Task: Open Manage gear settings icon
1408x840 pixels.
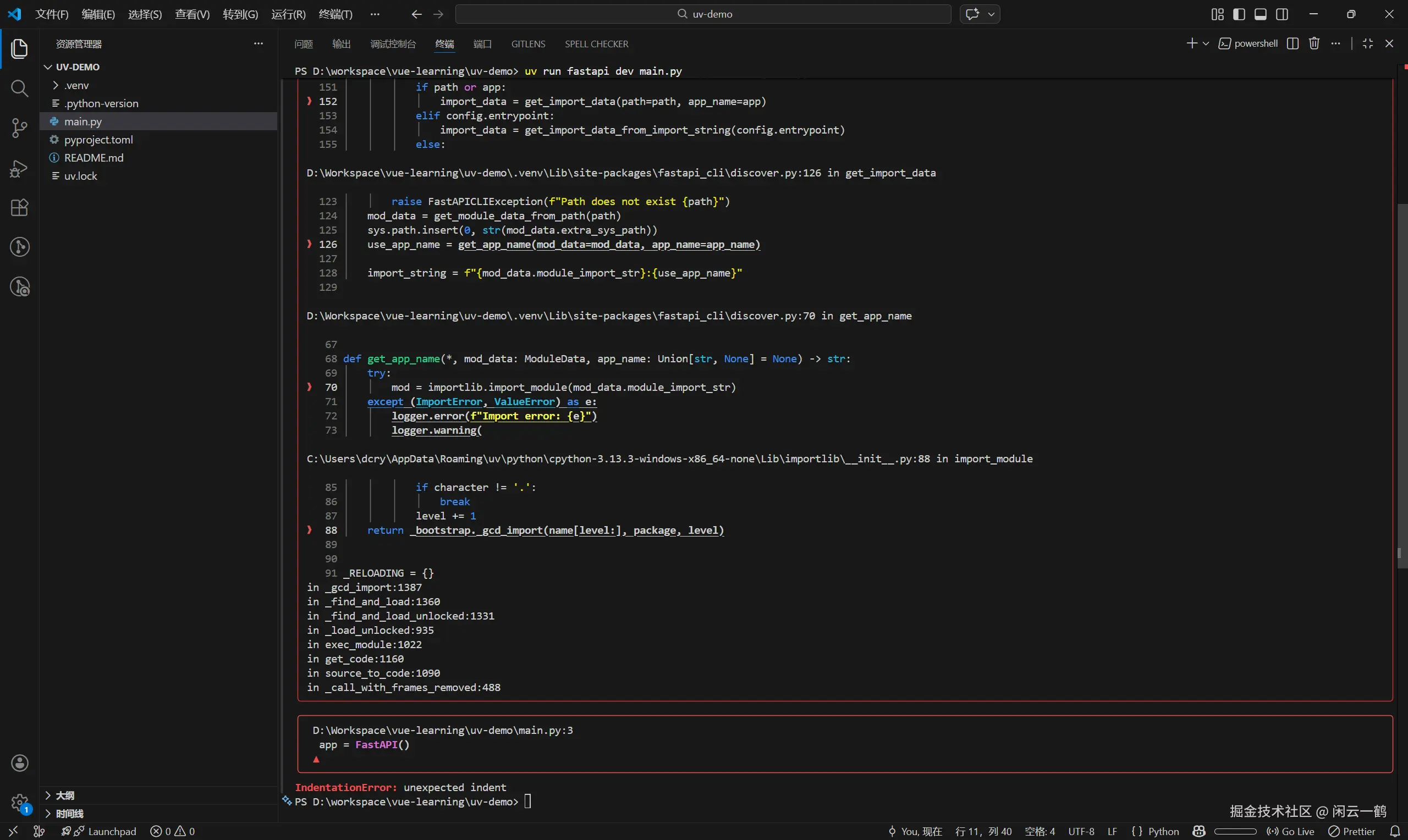Action: [19, 802]
